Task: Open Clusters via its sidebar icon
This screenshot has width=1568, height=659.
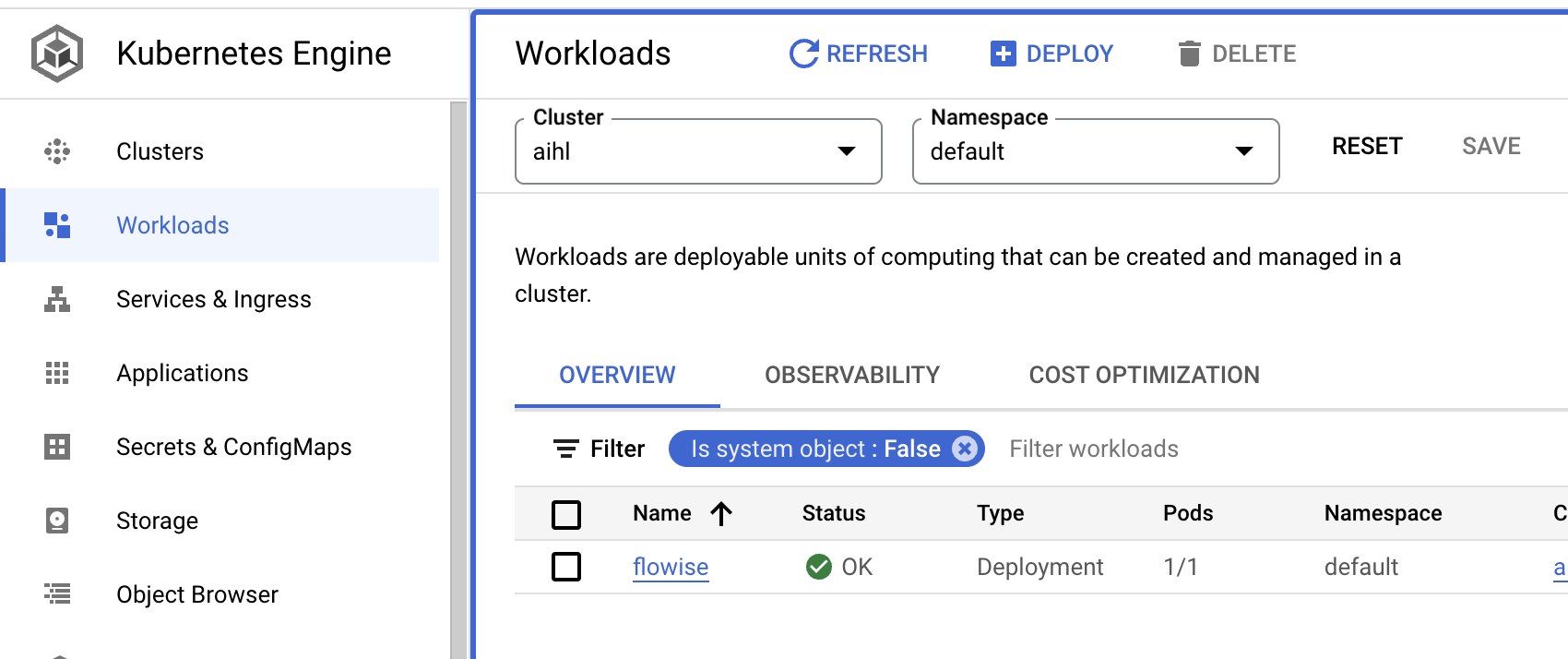Action: [57, 151]
